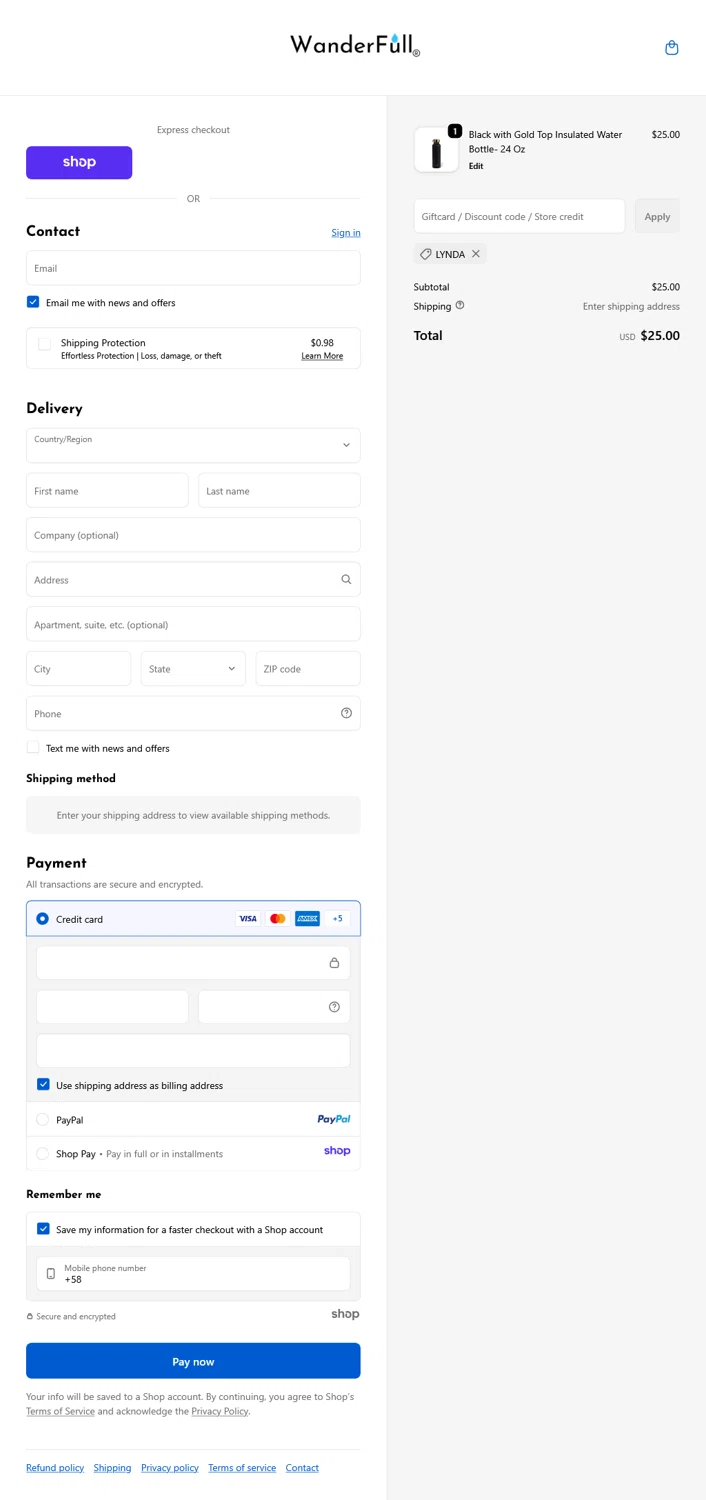Focus the Phone field
Screen dimensions: 706x1500
click(x=193, y=713)
